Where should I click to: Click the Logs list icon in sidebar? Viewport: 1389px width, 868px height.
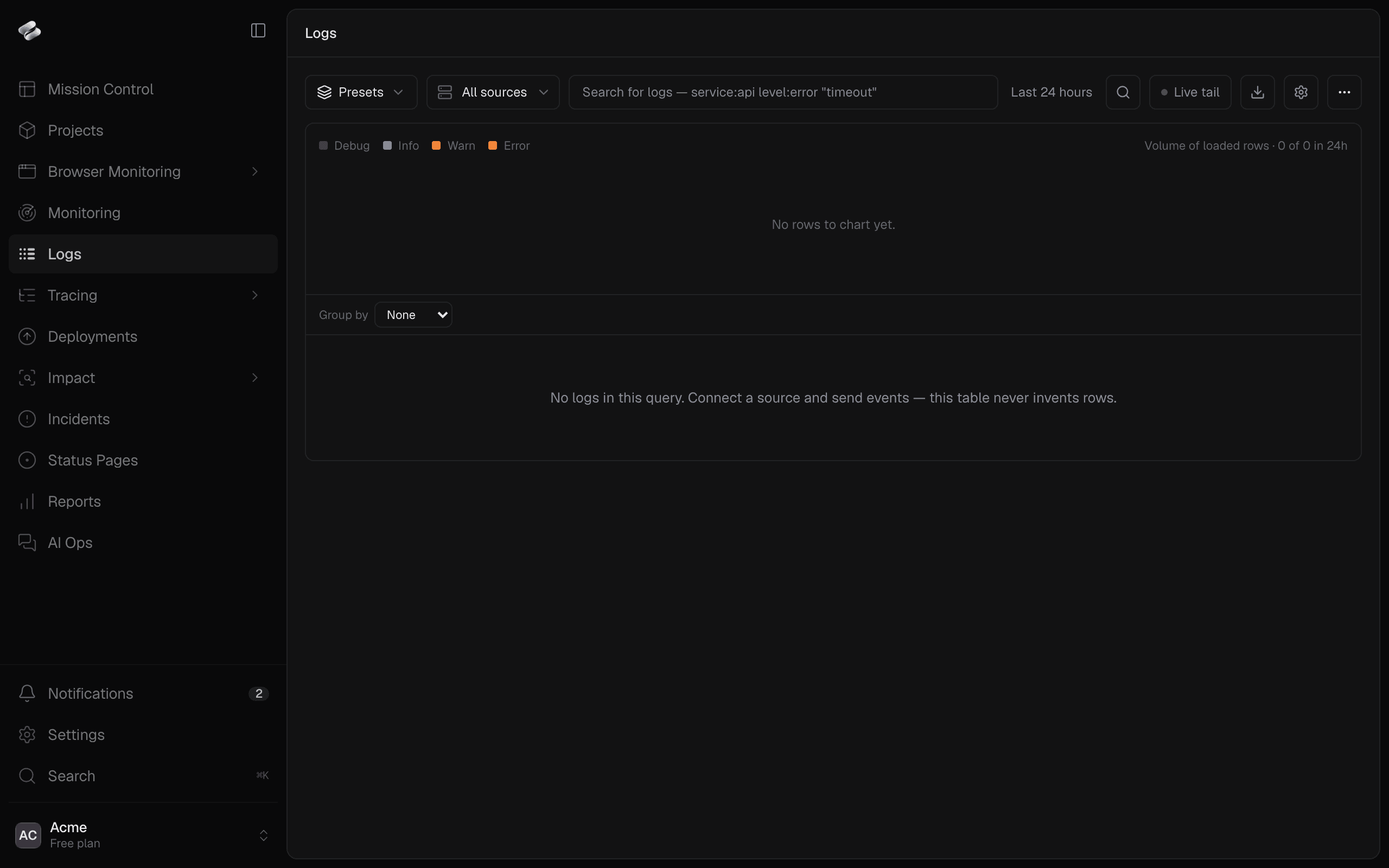point(27,254)
